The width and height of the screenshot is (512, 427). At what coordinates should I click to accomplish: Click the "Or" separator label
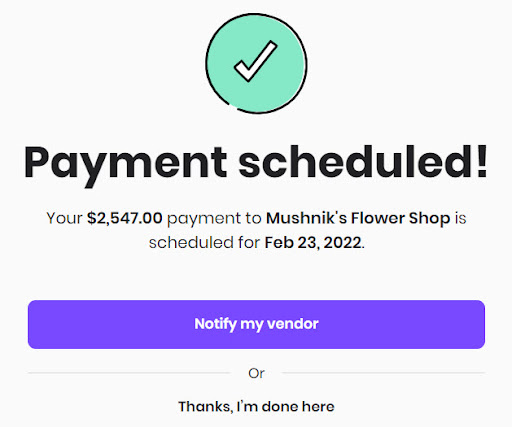[x=256, y=373]
